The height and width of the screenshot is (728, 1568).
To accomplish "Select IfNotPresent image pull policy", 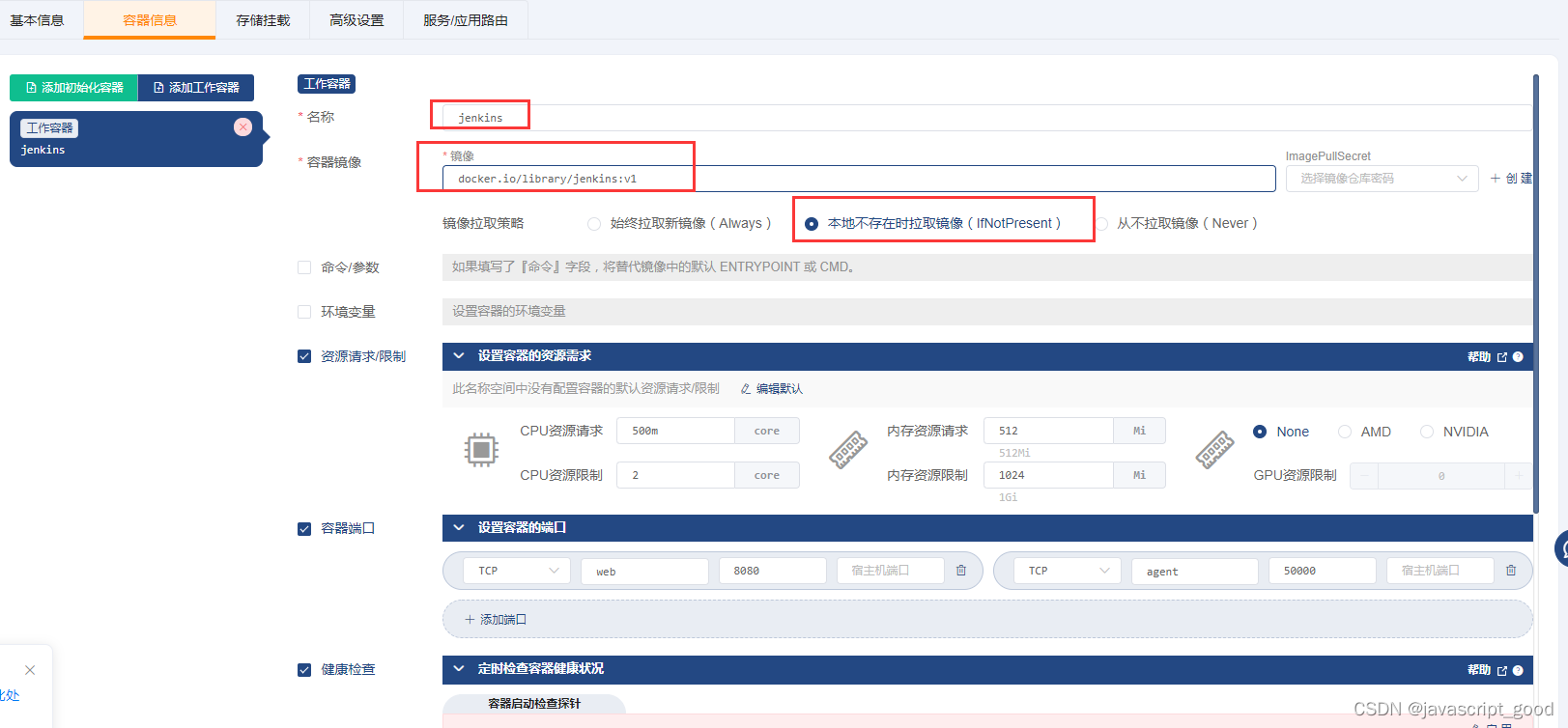I will (x=812, y=224).
